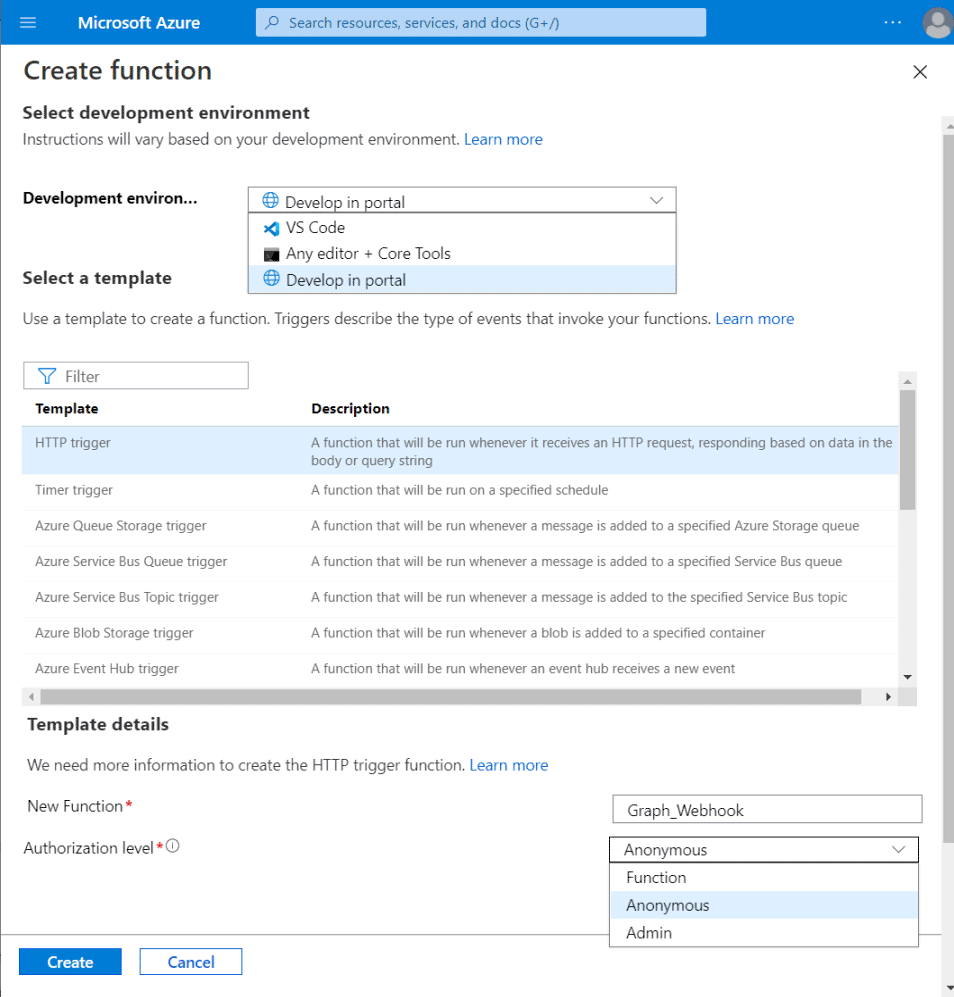Open Learn more about HTTP trigger details
The height and width of the screenshot is (997, 954).
pos(508,765)
